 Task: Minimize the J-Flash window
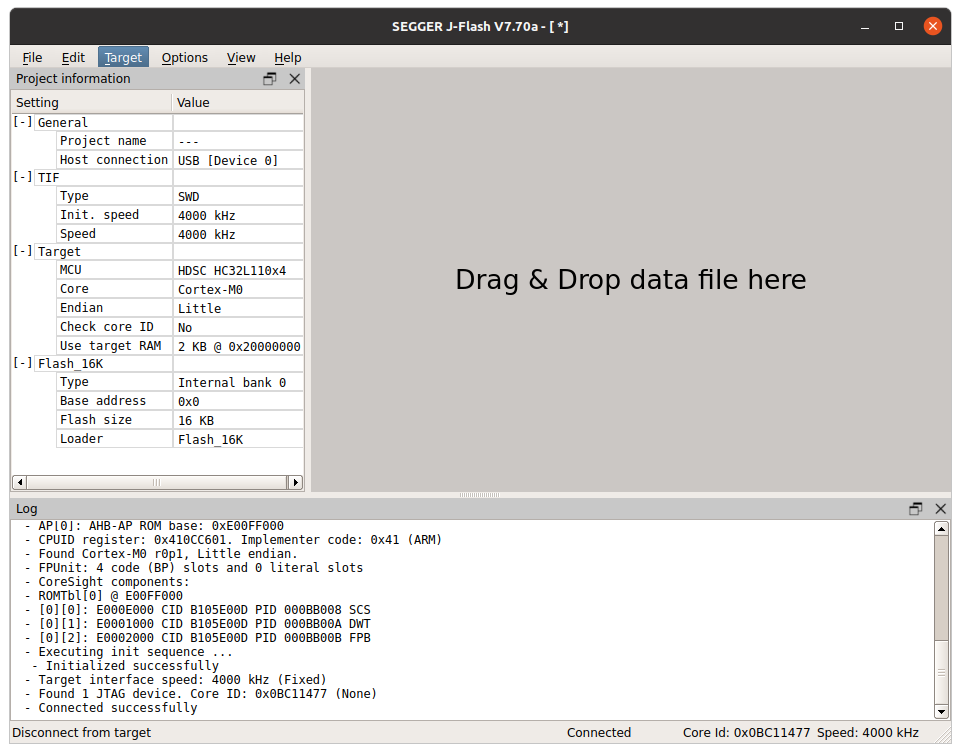coord(865,26)
